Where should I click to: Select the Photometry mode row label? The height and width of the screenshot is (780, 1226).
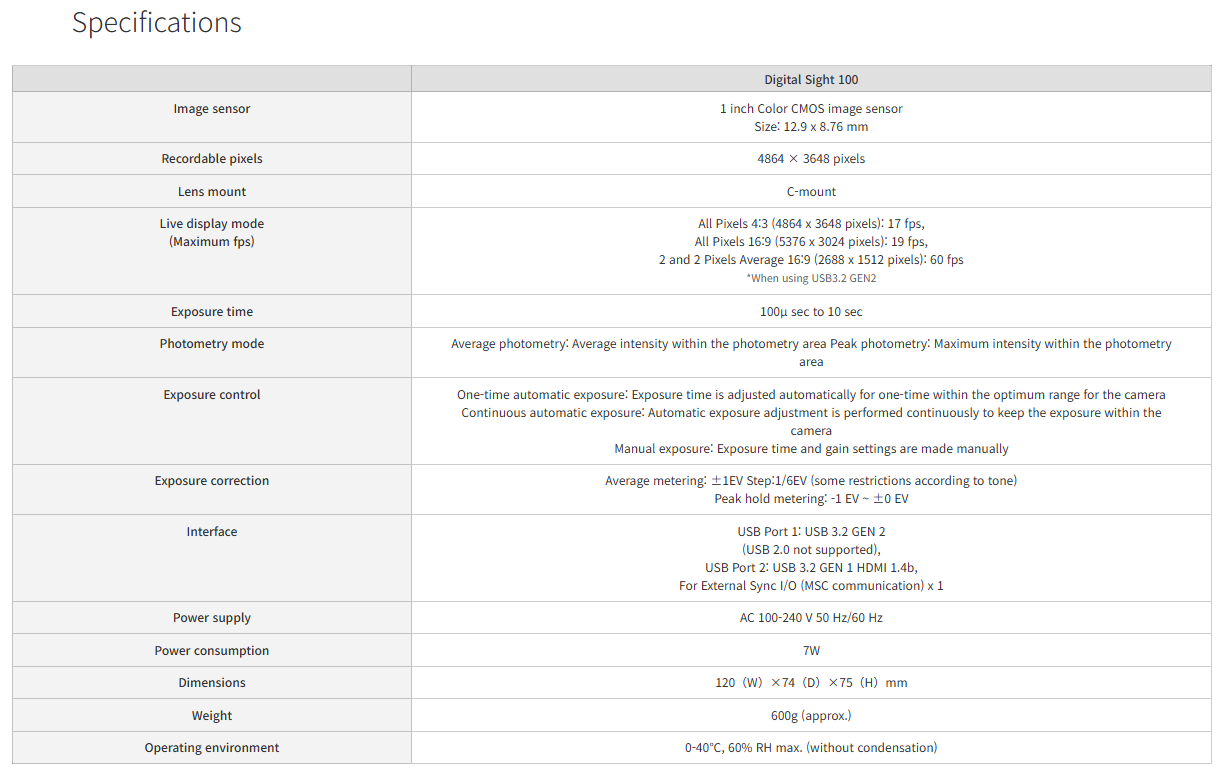[x=212, y=344]
